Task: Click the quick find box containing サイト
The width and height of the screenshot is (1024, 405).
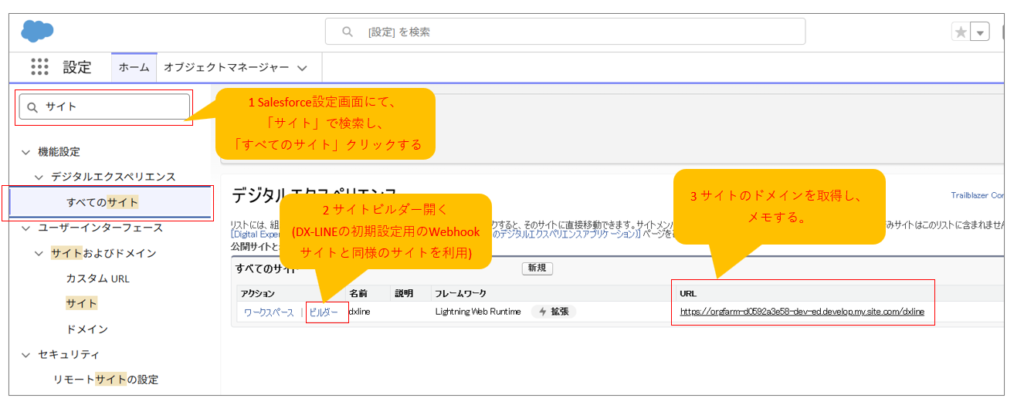Action: (x=104, y=107)
